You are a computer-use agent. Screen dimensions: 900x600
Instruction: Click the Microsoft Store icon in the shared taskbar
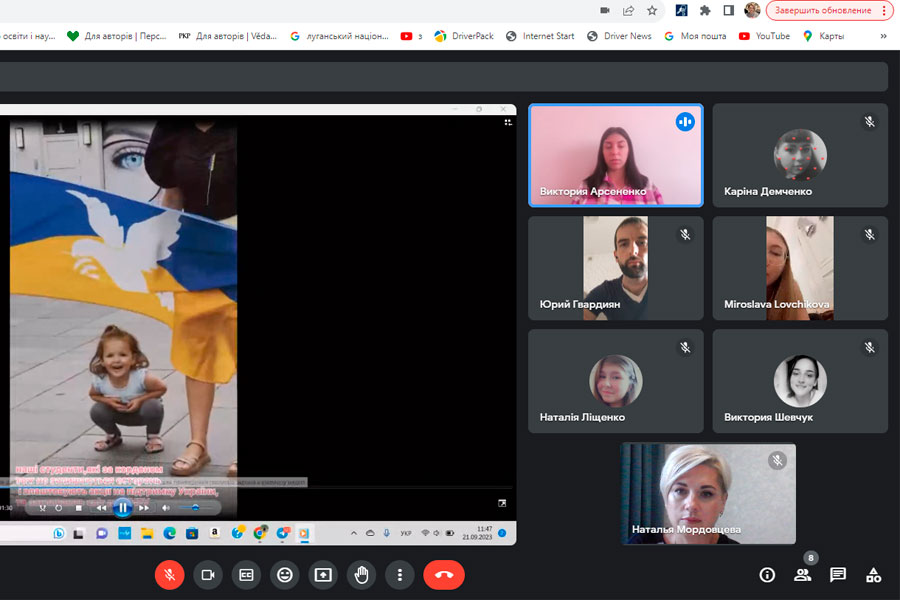tap(192, 533)
